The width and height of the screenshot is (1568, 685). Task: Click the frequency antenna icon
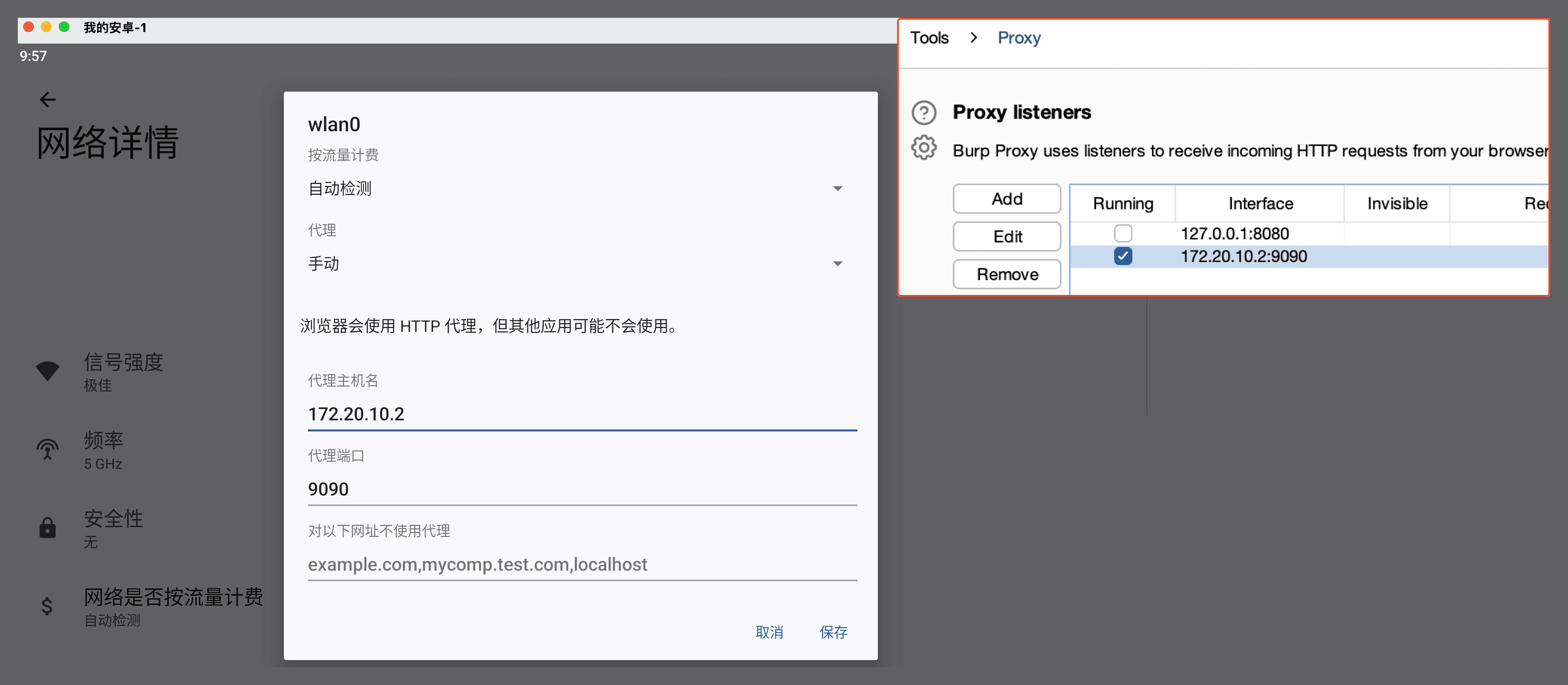point(48,450)
